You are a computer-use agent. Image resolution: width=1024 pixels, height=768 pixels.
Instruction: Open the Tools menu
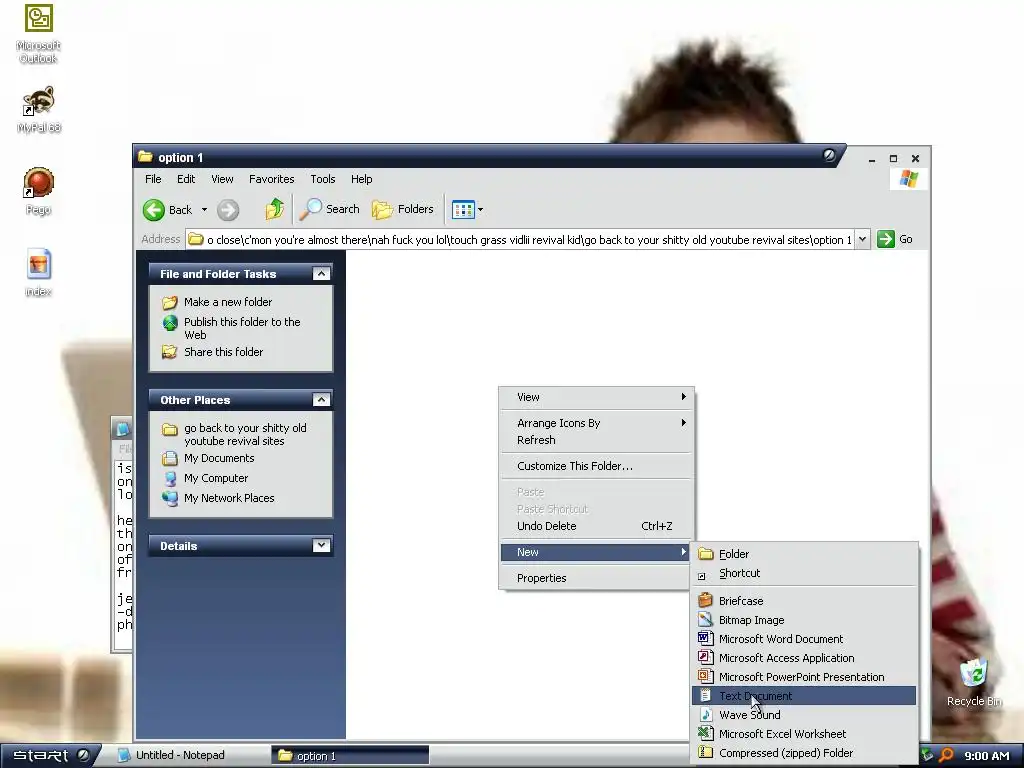[323, 179]
